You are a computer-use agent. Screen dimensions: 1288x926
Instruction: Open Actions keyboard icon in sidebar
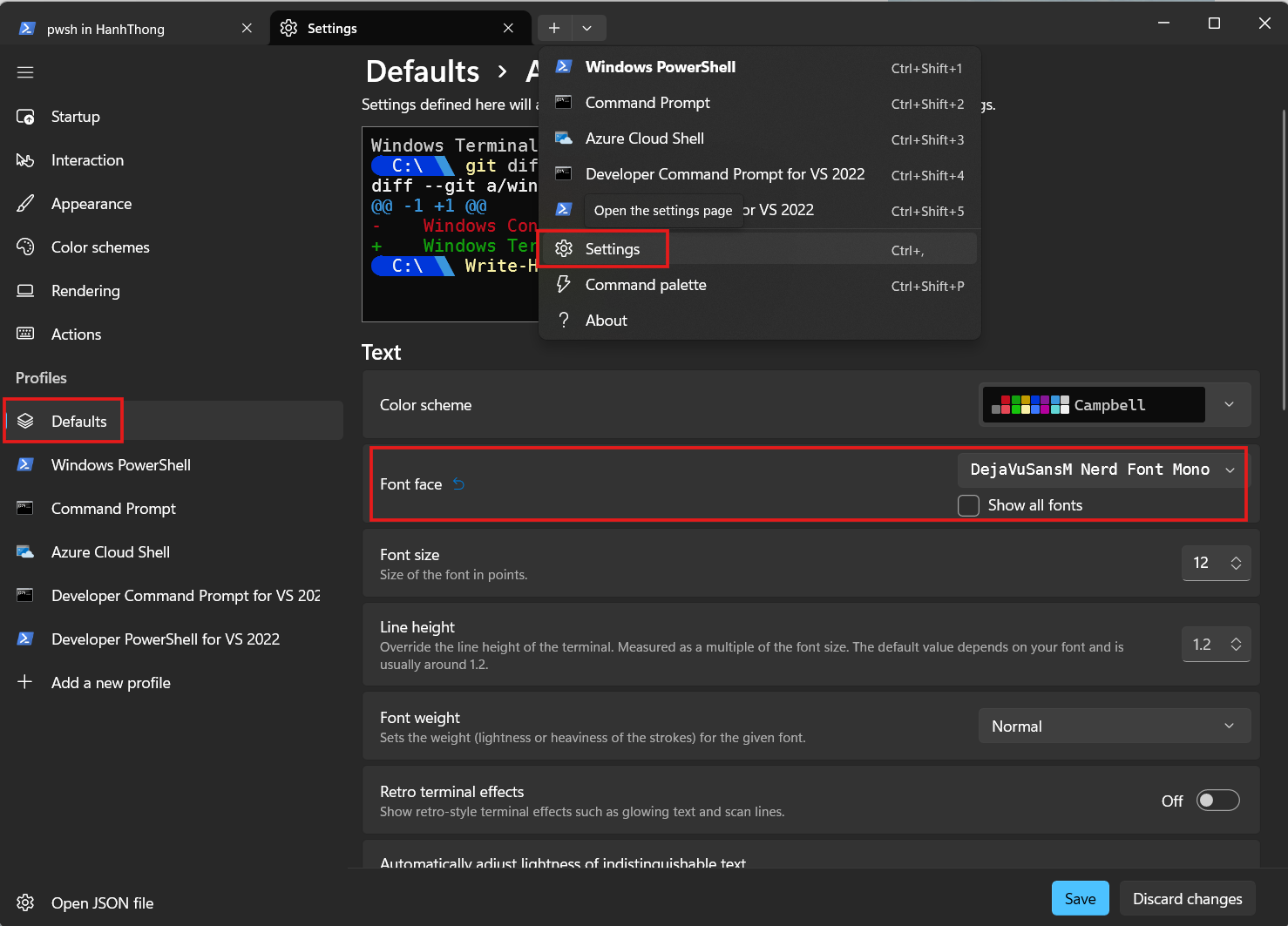(x=25, y=335)
